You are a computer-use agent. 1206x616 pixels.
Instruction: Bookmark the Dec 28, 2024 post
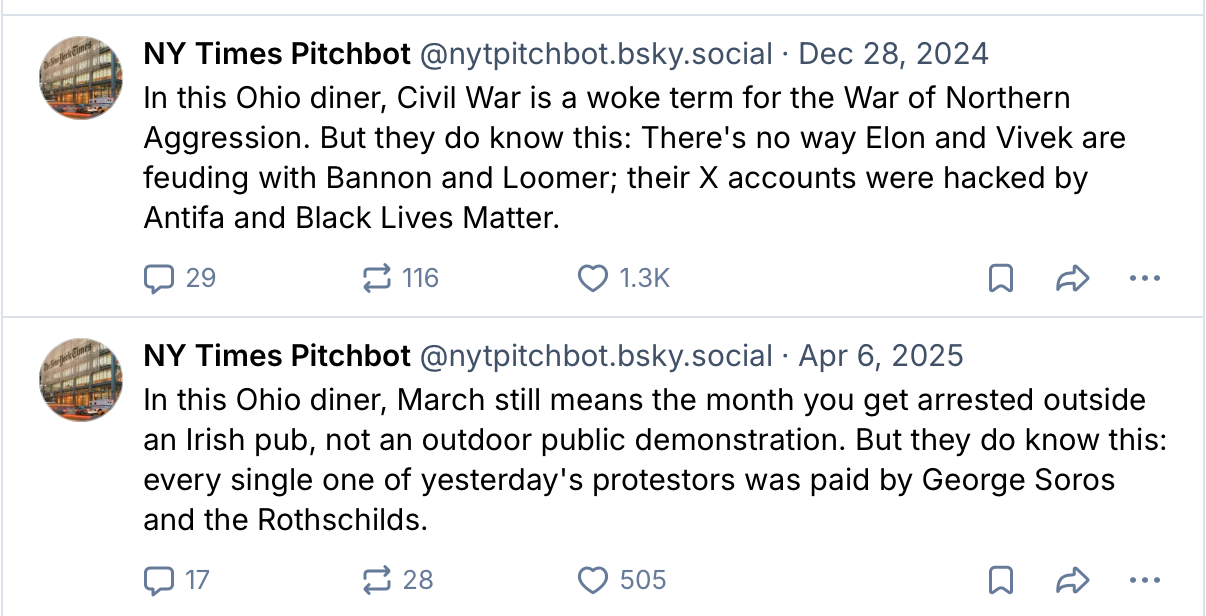pyautogui.click(x=1000, y=278)
